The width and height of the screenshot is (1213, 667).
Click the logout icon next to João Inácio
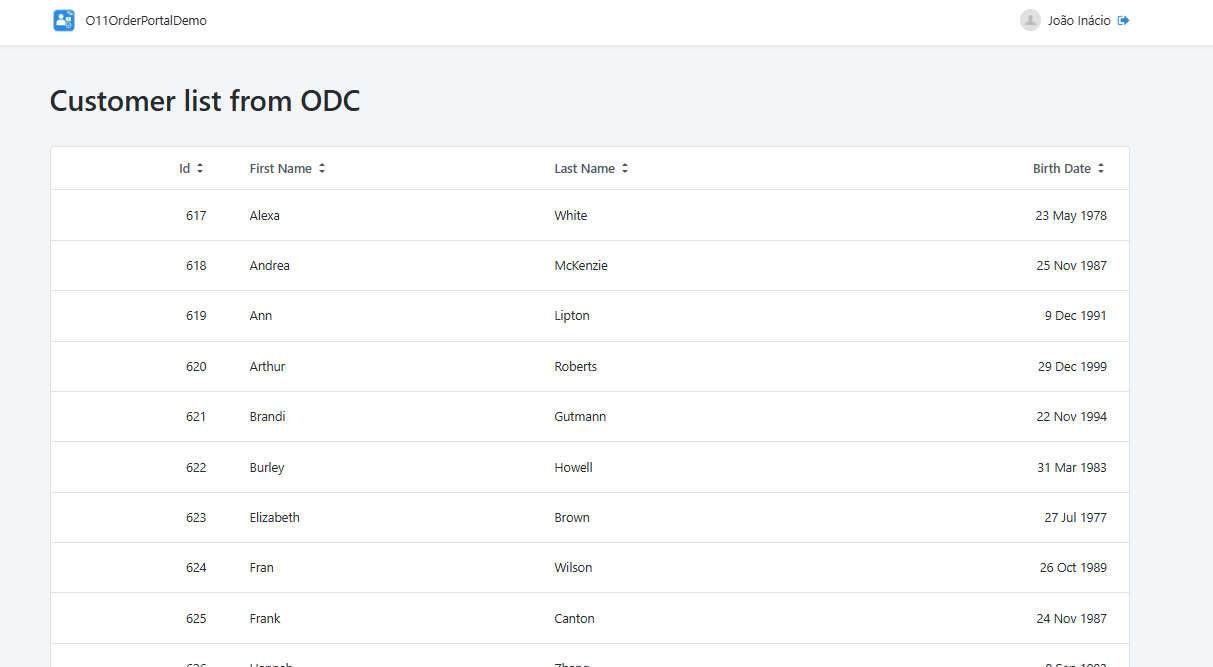(x=1122, y=19)
